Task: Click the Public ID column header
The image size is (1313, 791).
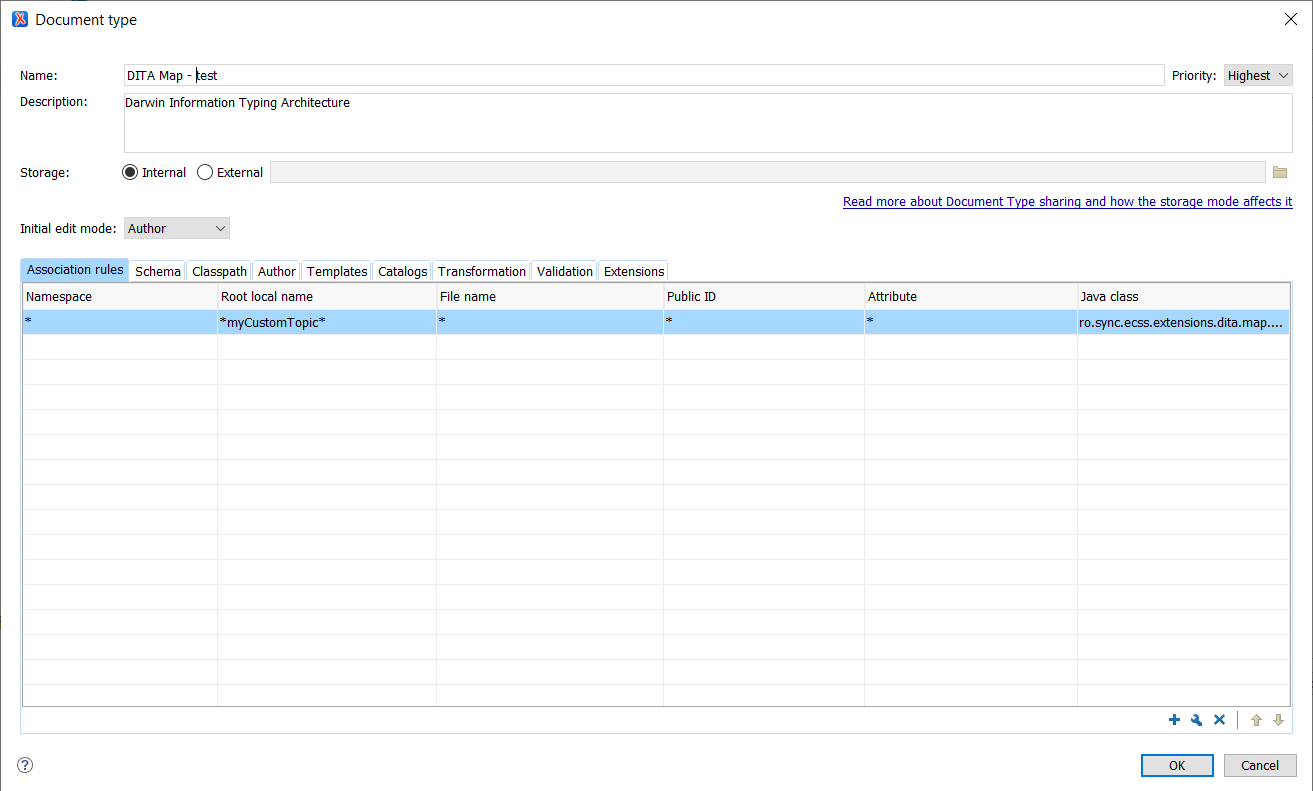Action: pos(764,297)
